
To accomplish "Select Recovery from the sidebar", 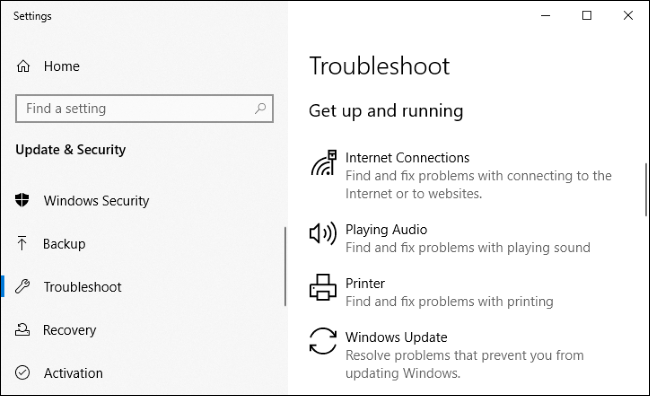I will point(70,330).
